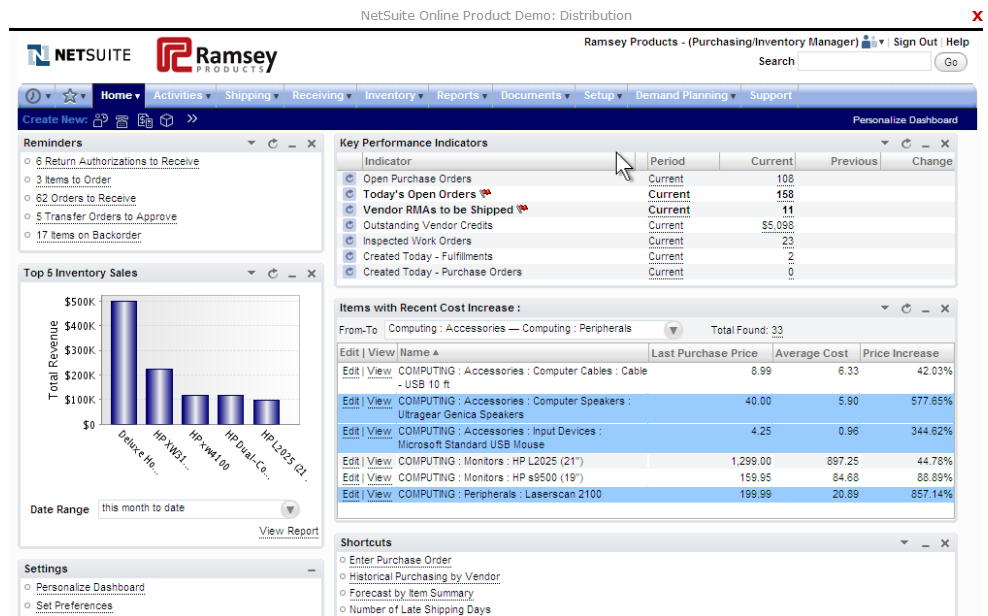Click the Create New package box icon

pos(166,120)
